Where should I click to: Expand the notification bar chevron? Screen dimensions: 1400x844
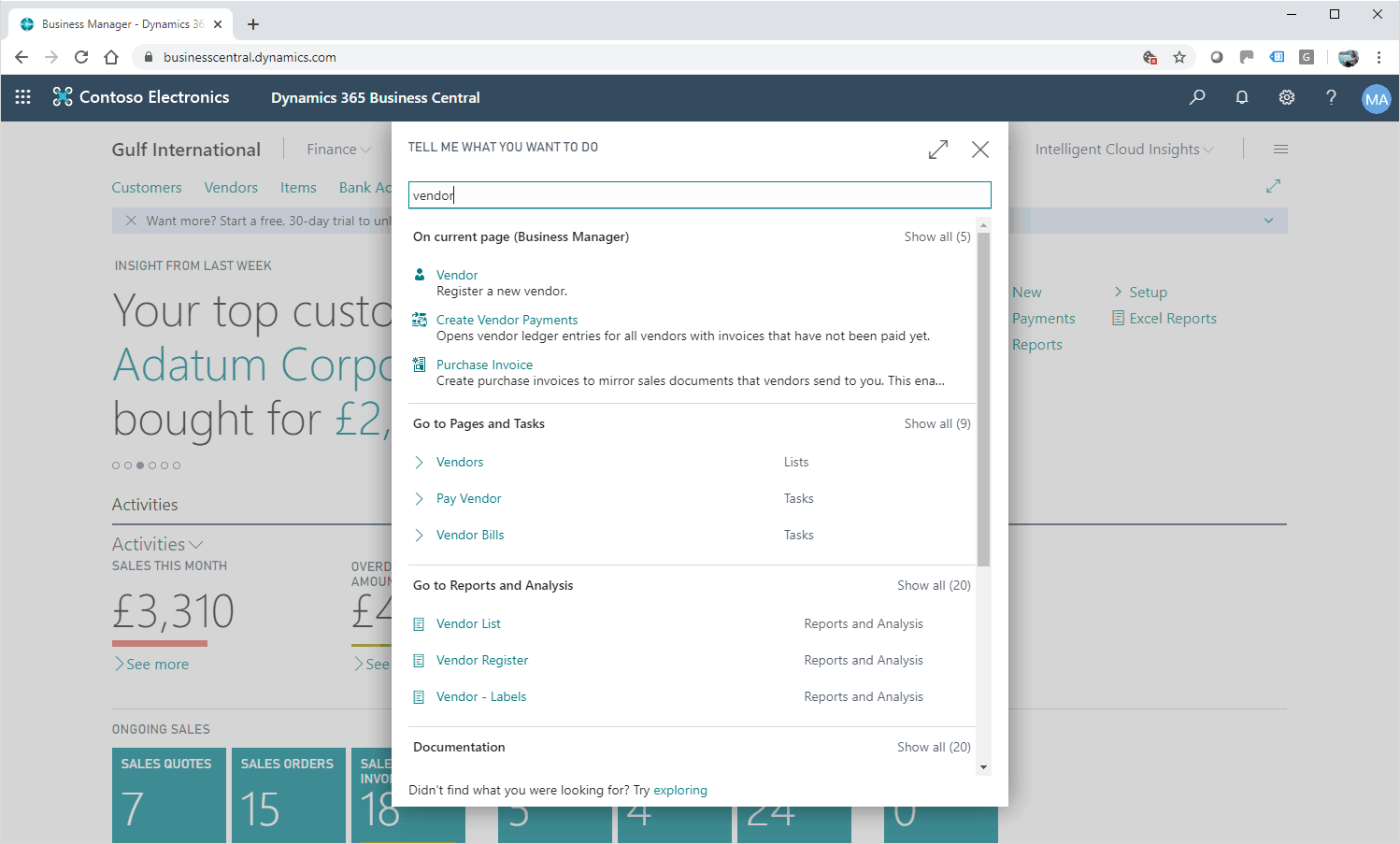pos(1268,221)
